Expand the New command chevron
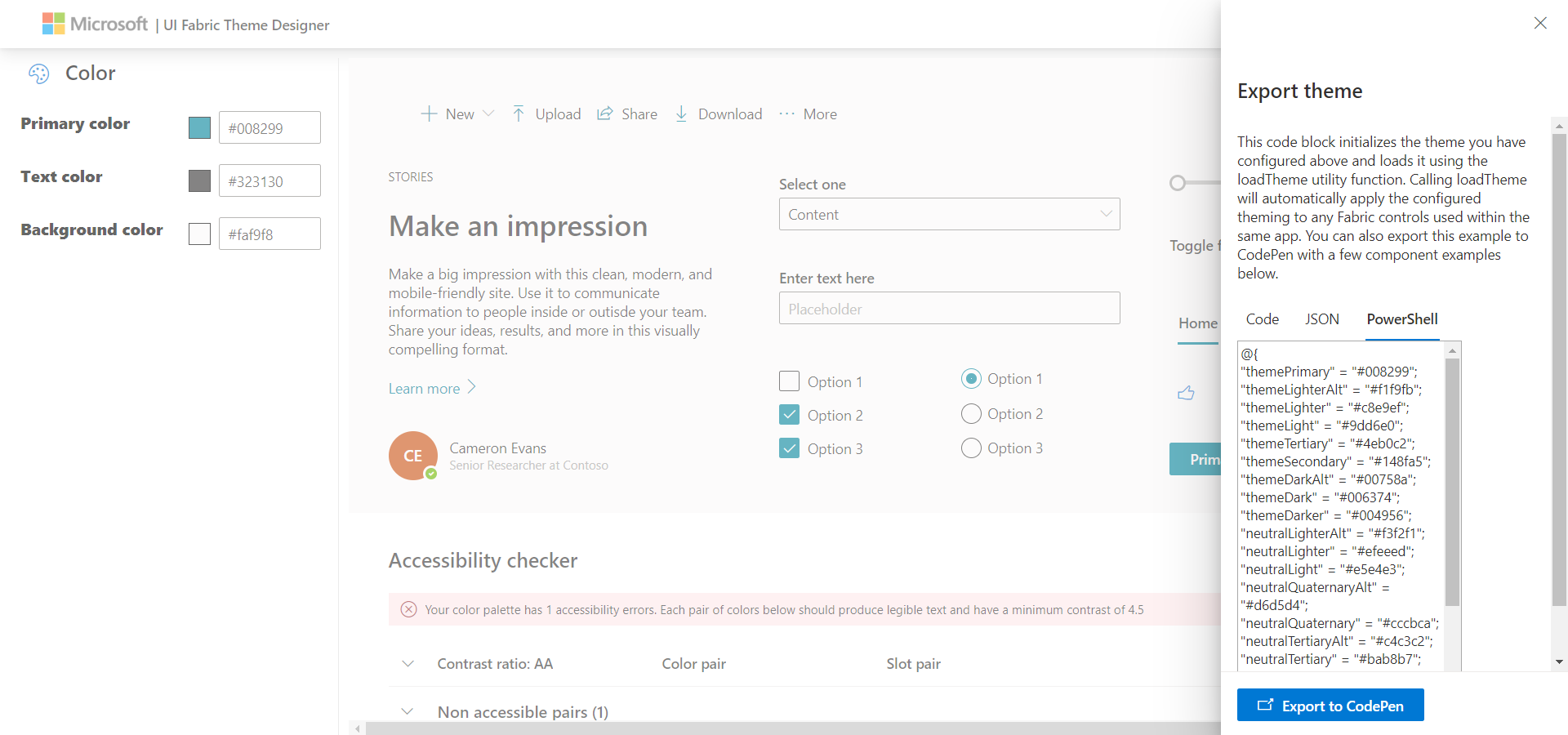Image resolution: width=1568 pixels, height=735 pixels. [488, 114]
